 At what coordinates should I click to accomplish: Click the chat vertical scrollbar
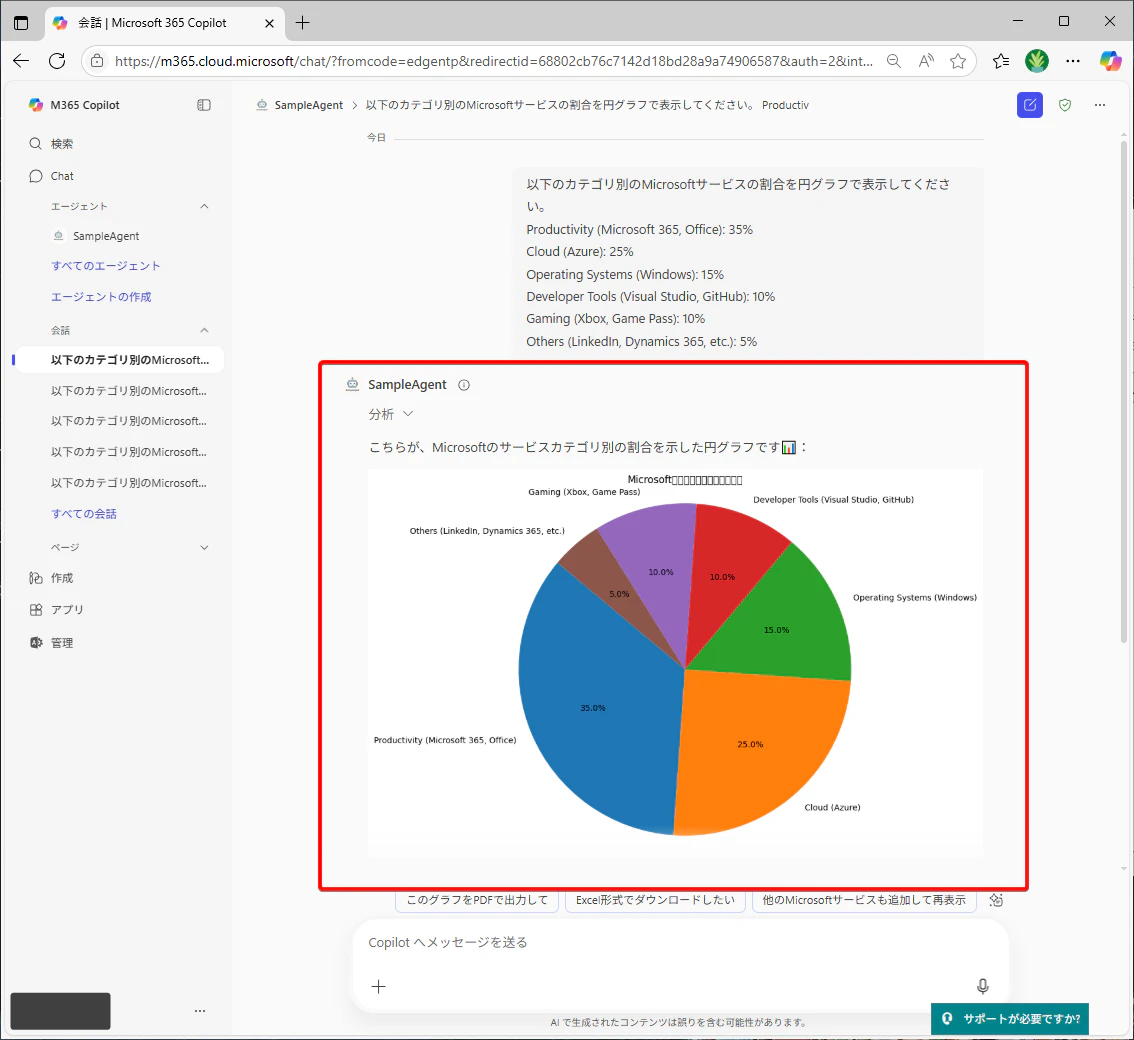[1124, 391]
